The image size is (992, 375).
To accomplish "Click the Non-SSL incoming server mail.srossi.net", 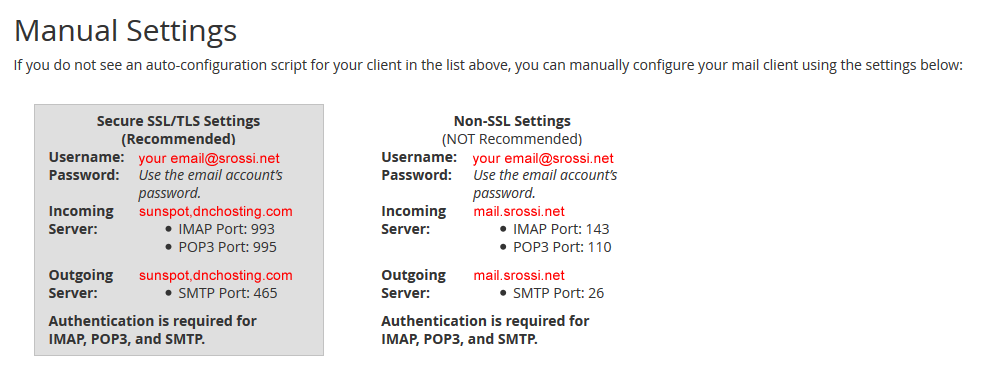I will tap(519, 211).
